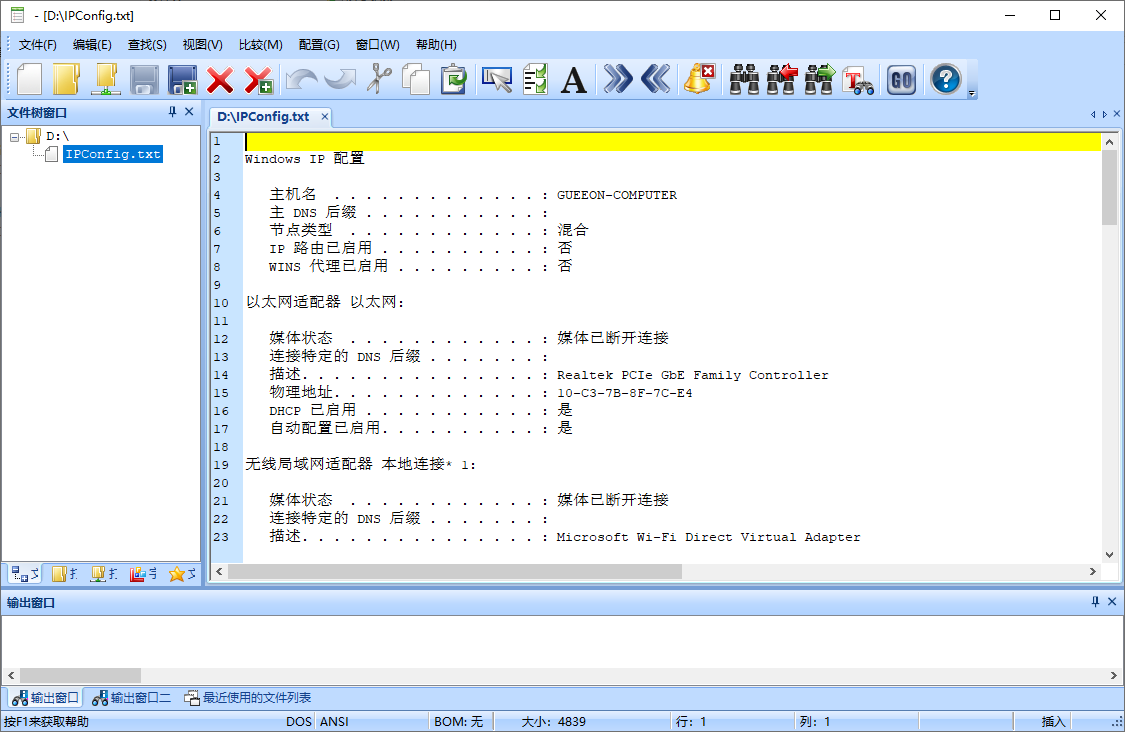Close the D:\IPConfig.txt document tab
The height and width of the screenshot is (732, 1125).
(x=325, y=117)
